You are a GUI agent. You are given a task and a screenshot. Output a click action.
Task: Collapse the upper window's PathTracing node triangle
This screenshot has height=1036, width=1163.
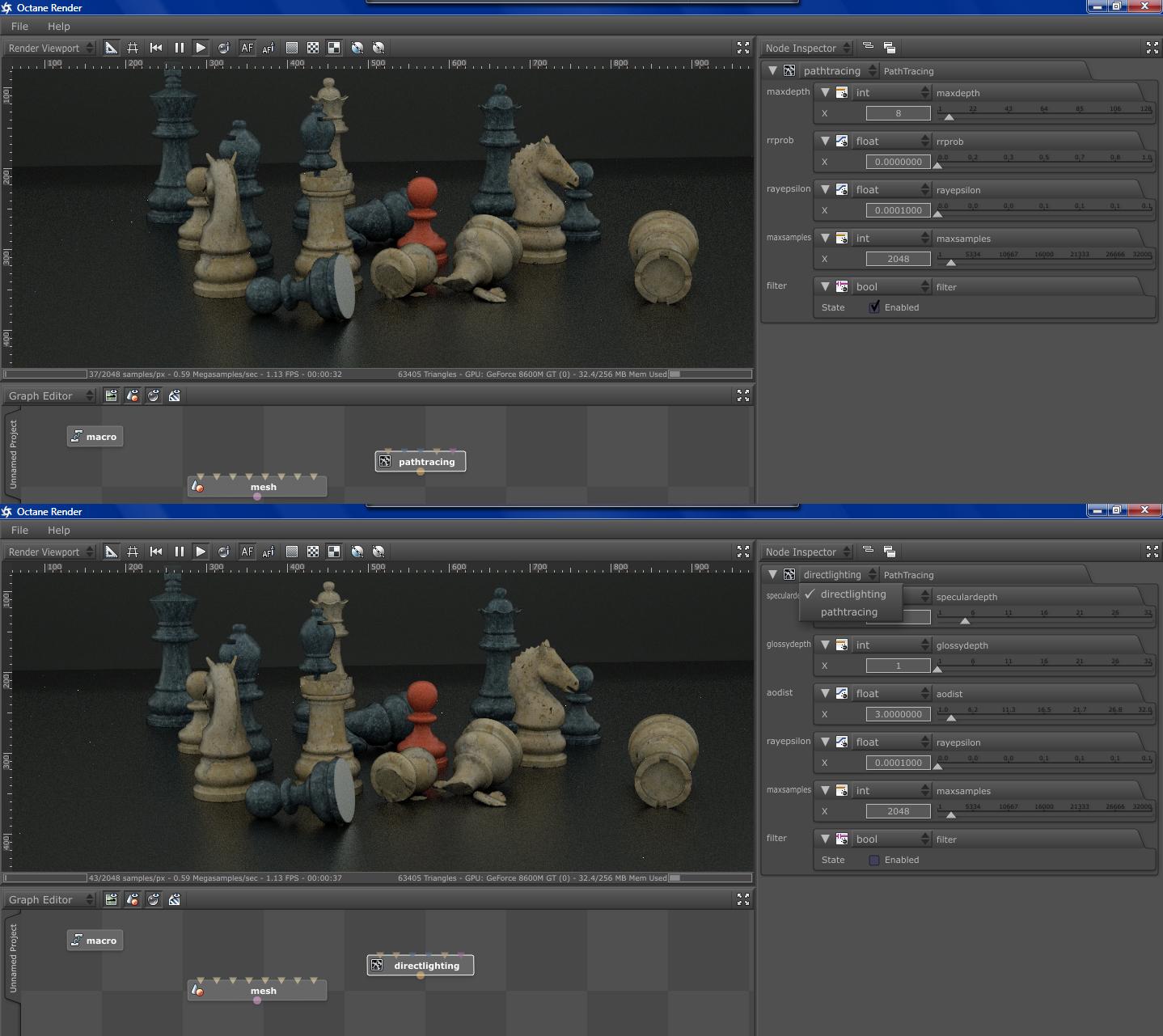coord(772,70)
